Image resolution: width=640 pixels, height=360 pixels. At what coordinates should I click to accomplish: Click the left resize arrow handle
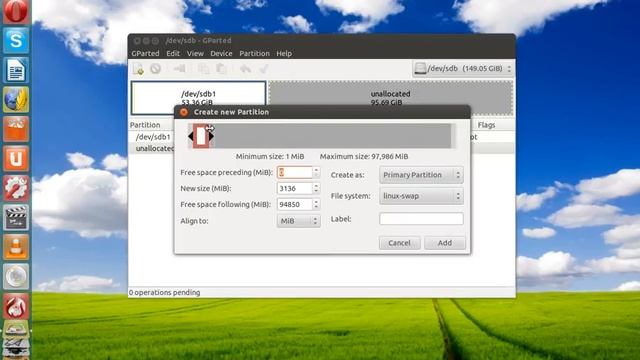[x=191, y=136]
